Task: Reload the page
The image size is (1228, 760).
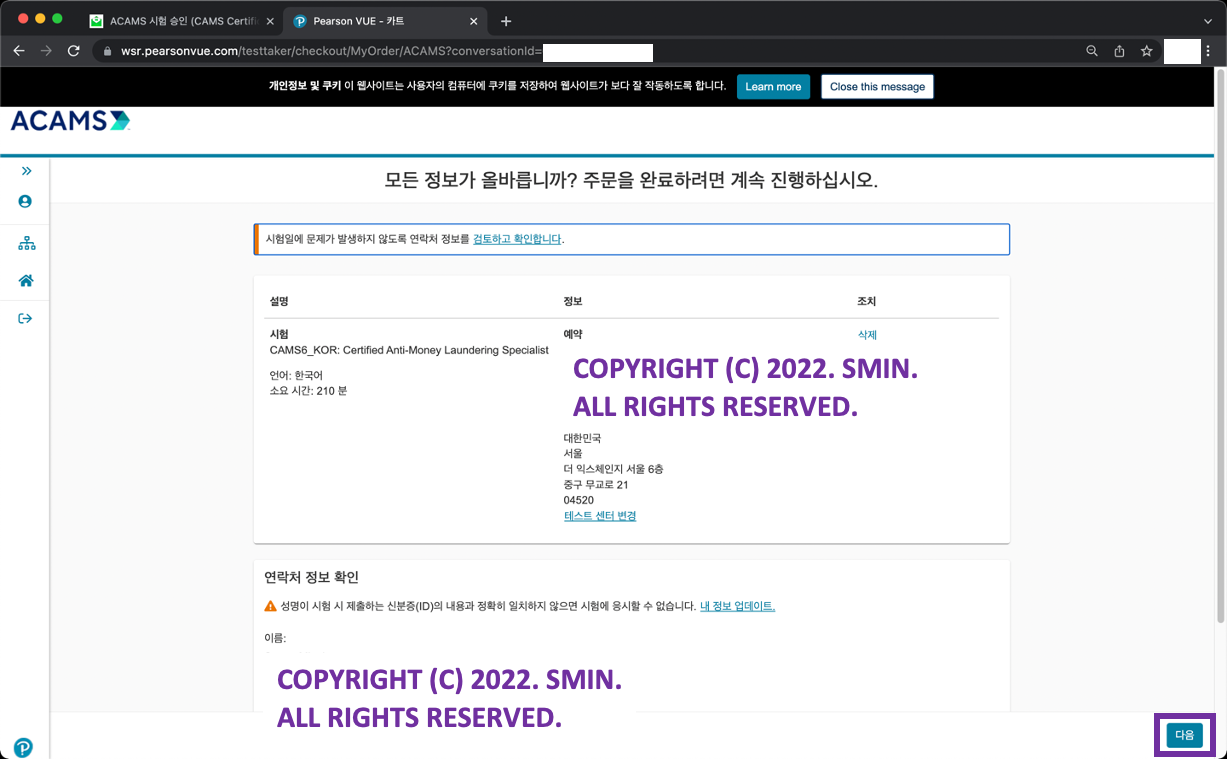Action: (x=73, y=51)
